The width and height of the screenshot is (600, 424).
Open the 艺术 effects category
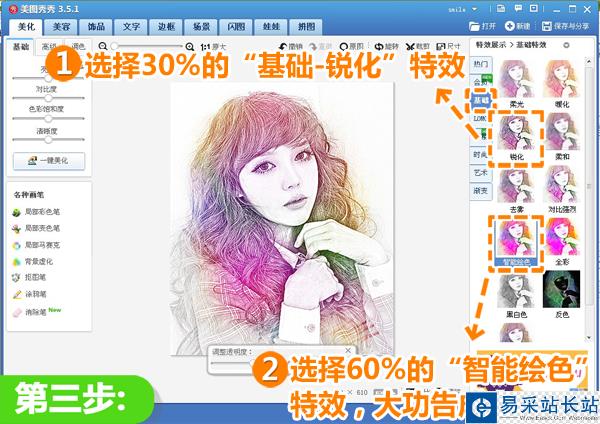tap(481, 173)
